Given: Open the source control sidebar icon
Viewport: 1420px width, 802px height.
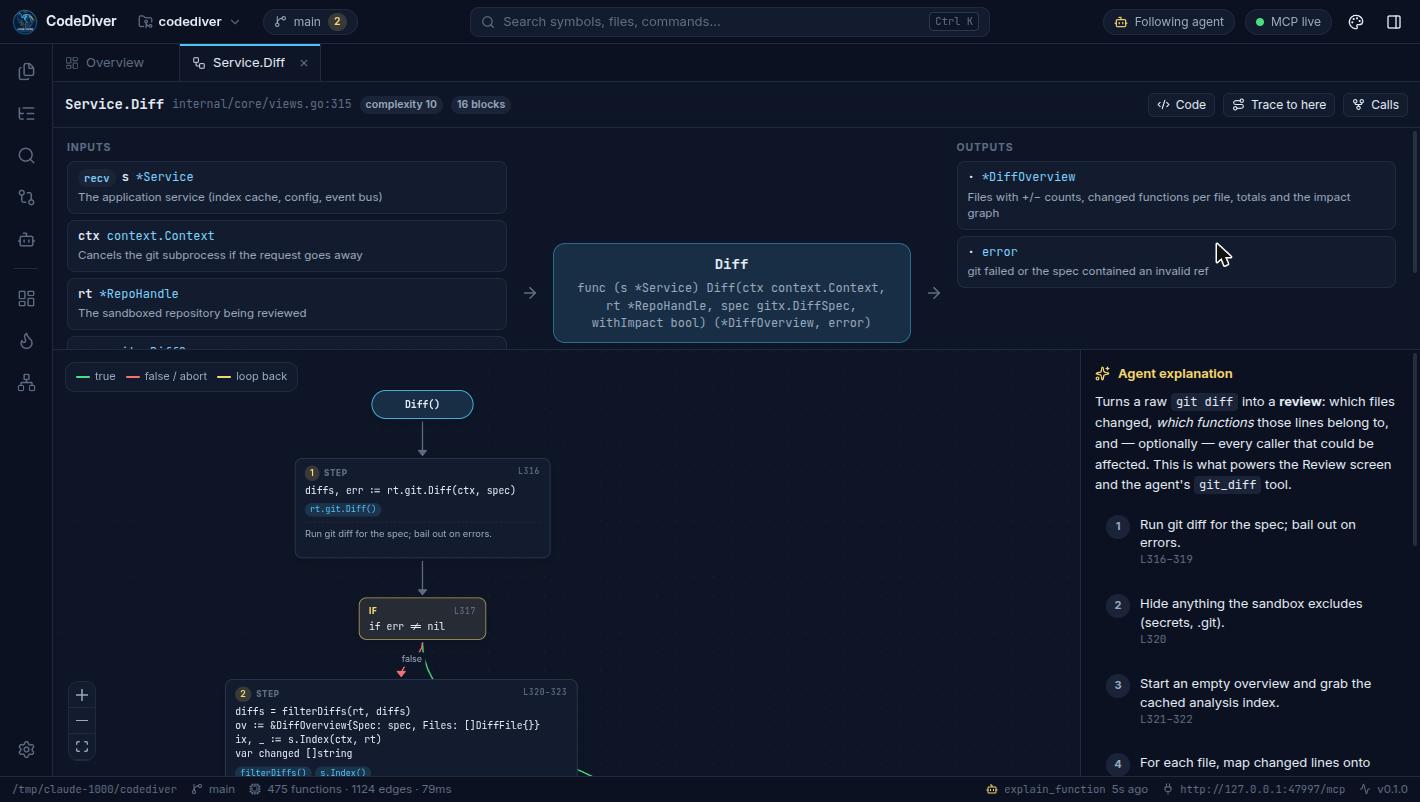Looking at the screenshot, I should (27, 198).
